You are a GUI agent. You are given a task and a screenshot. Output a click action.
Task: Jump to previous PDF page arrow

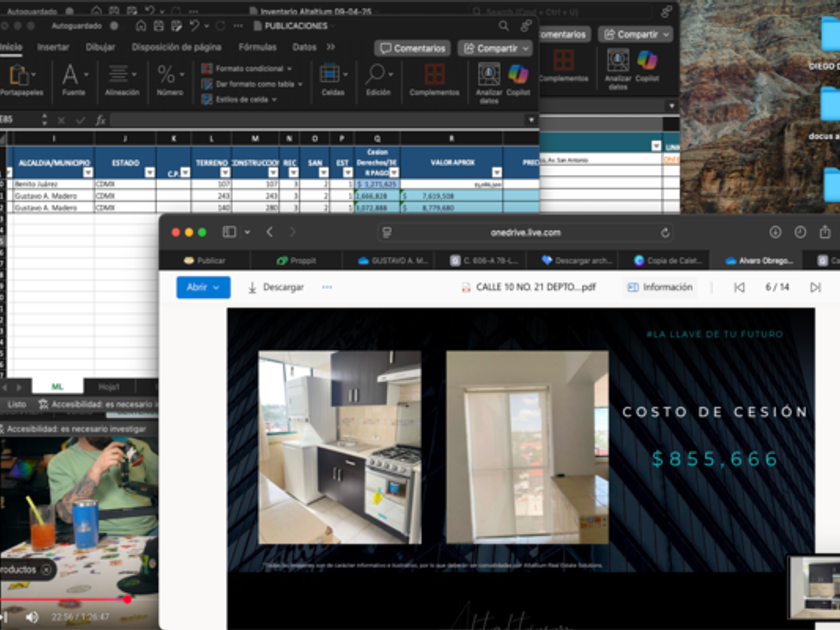click(x=739, y=287)
